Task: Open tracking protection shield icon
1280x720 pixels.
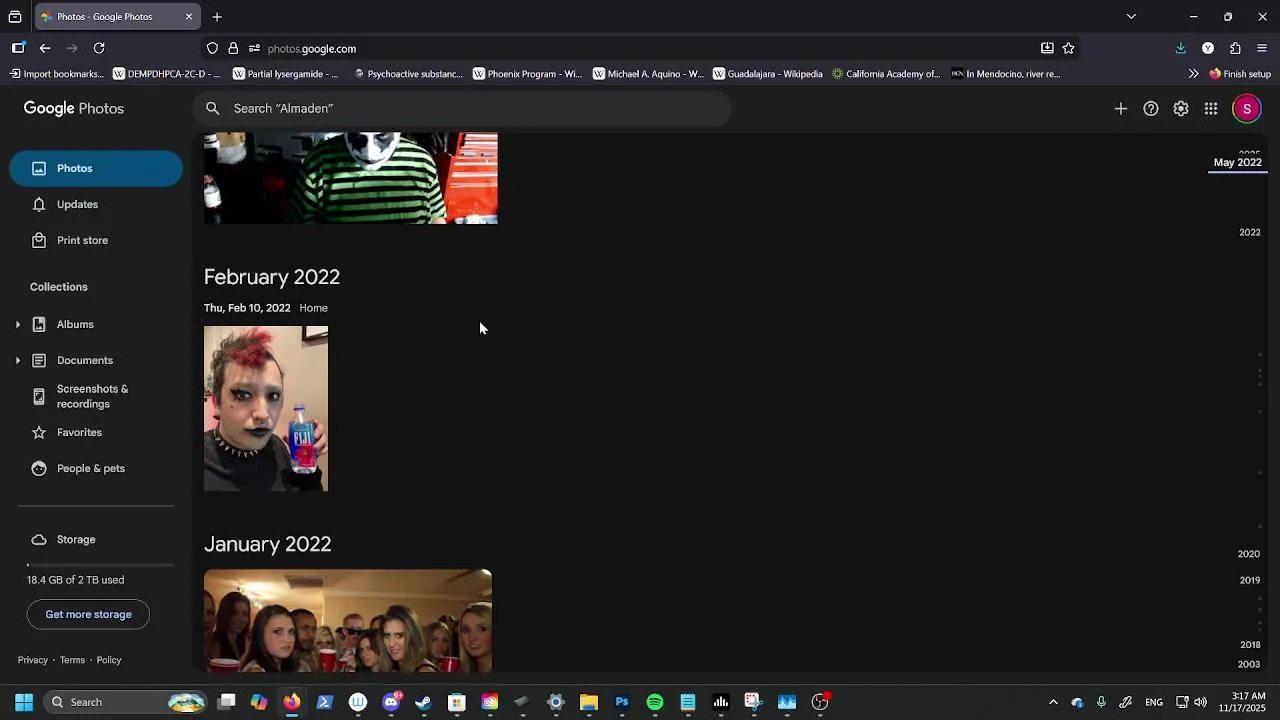Action: (x=212, y=48)
